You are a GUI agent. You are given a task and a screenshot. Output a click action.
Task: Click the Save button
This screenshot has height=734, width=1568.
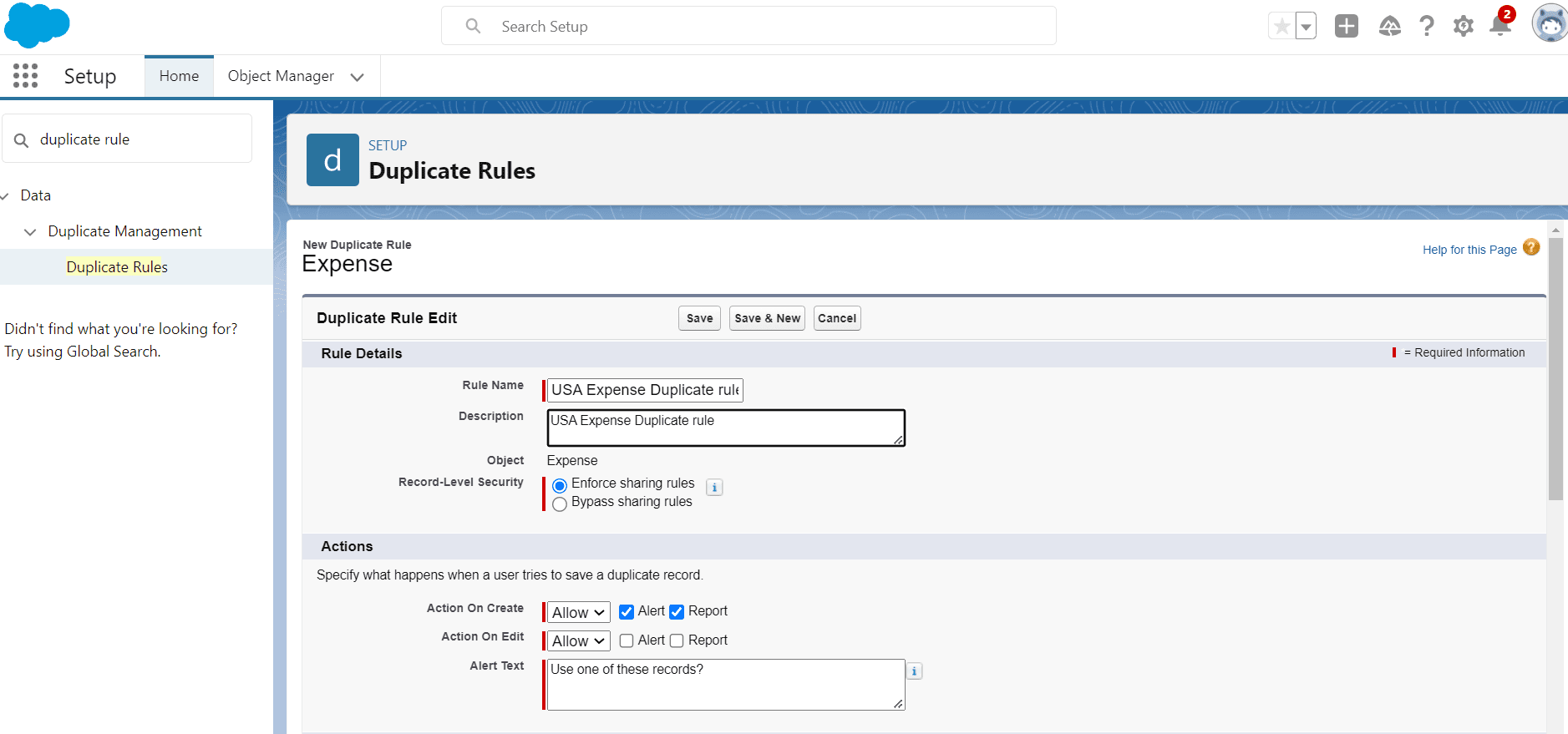pyautogui.click(x=699, y=318)
